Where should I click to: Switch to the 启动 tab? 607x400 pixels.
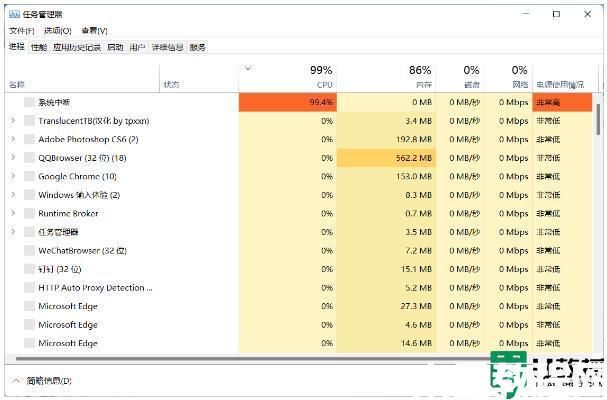click(x=115, y=47)
